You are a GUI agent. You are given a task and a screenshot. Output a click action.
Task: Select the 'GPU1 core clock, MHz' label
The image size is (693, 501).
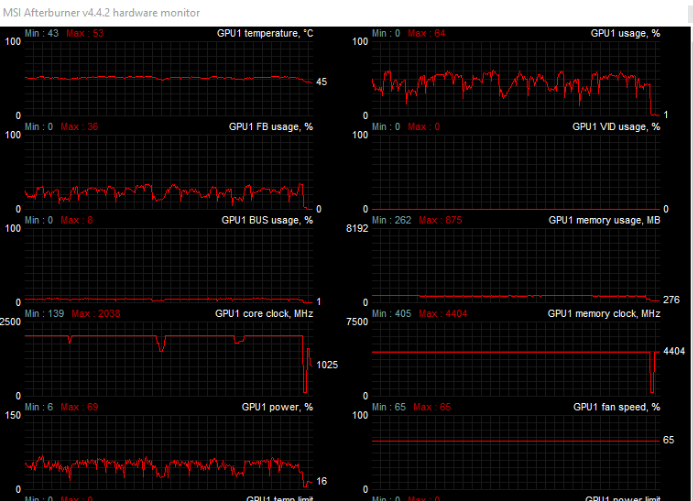[264, 314]
